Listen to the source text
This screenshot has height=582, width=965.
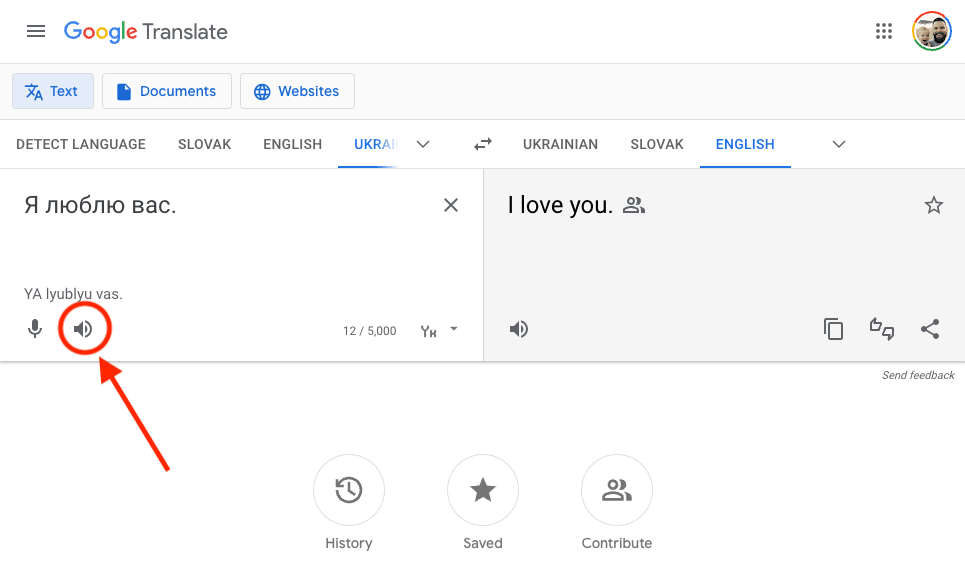pyautogui.click(x=83, y=329)
